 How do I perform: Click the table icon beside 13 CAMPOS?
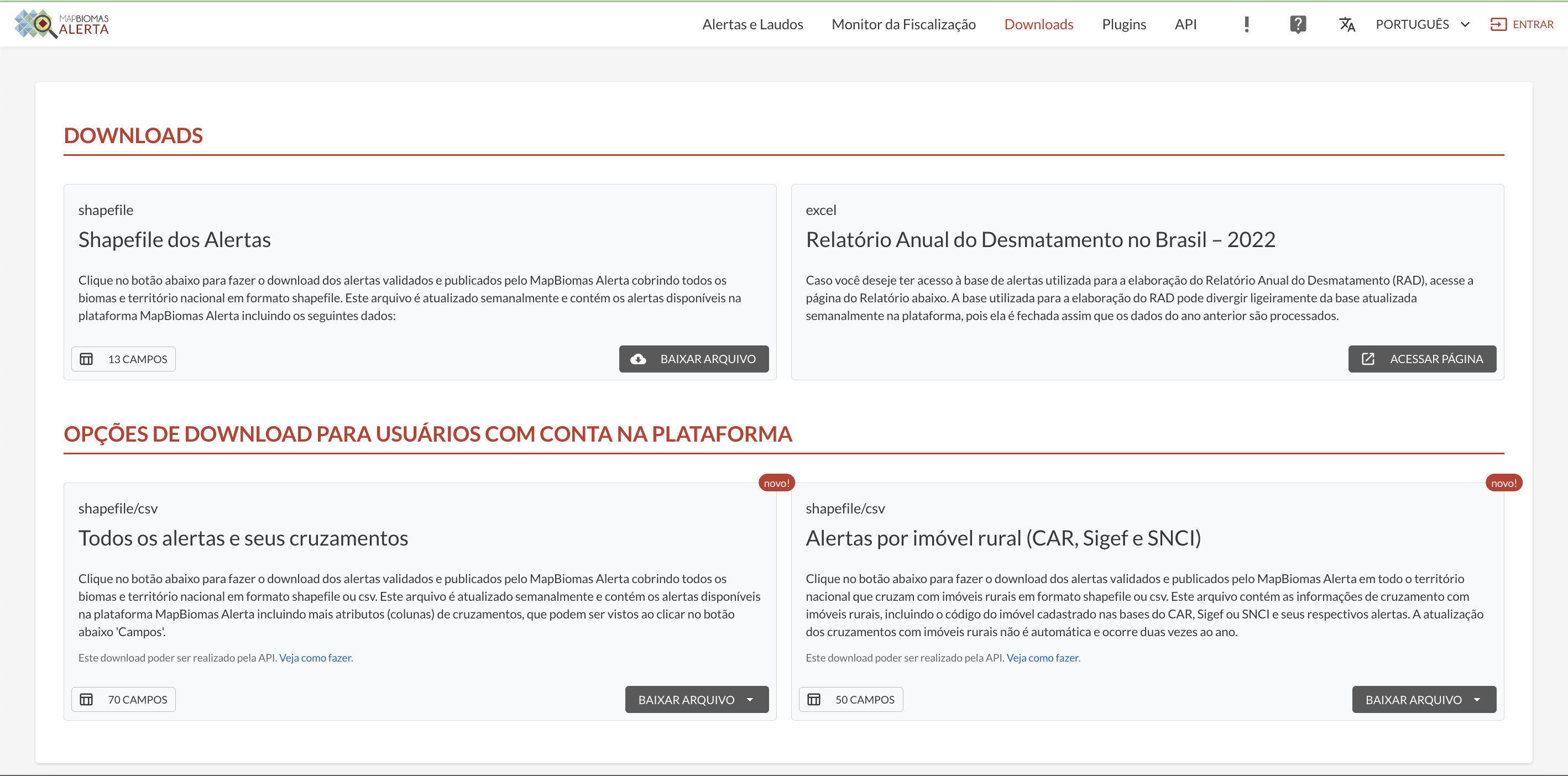click(x=86, y=359)
